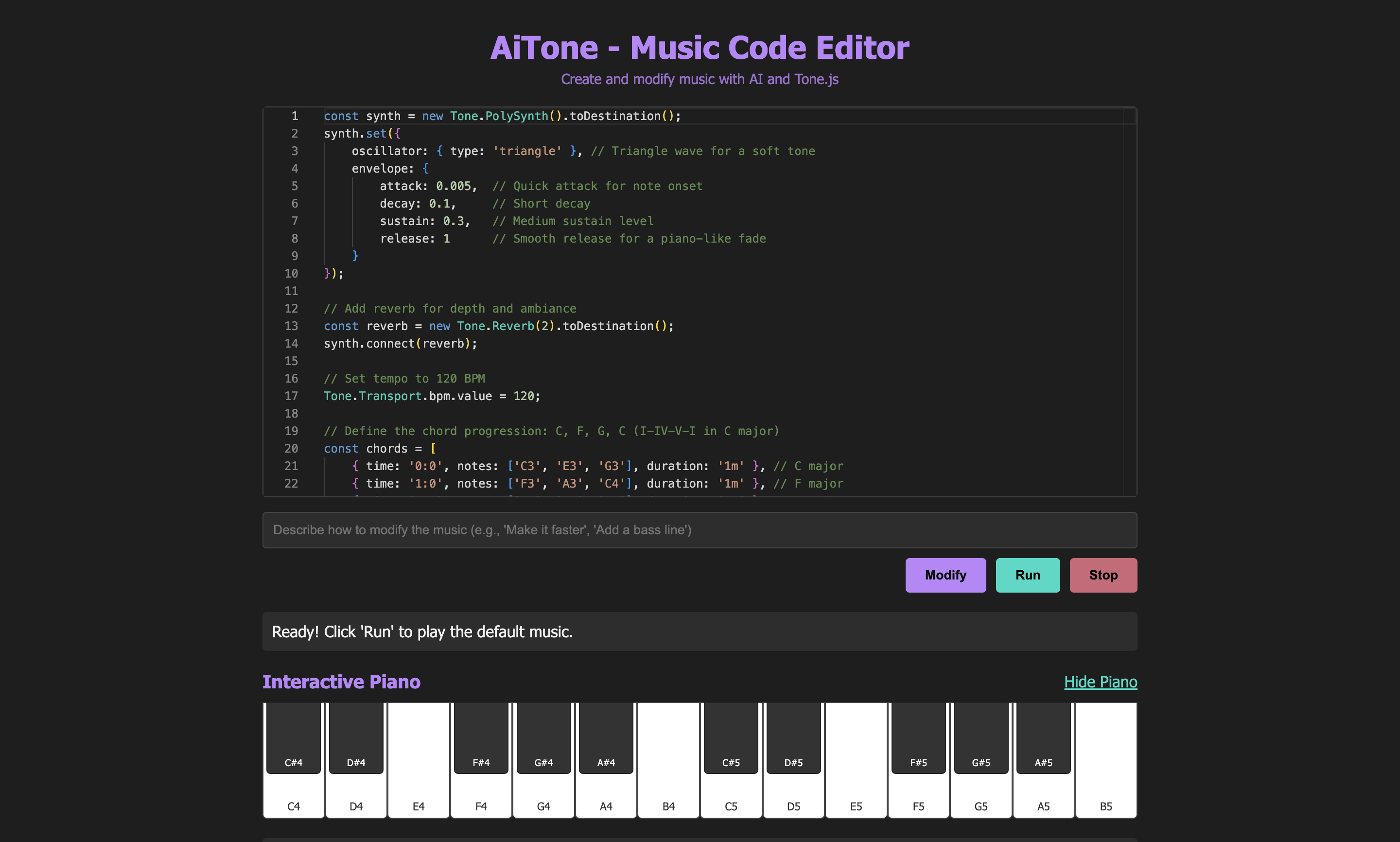The height and width of the screenshot is (842, 1400).
Task: Click line number 10 in the gutter
Action: click(291, 274)
